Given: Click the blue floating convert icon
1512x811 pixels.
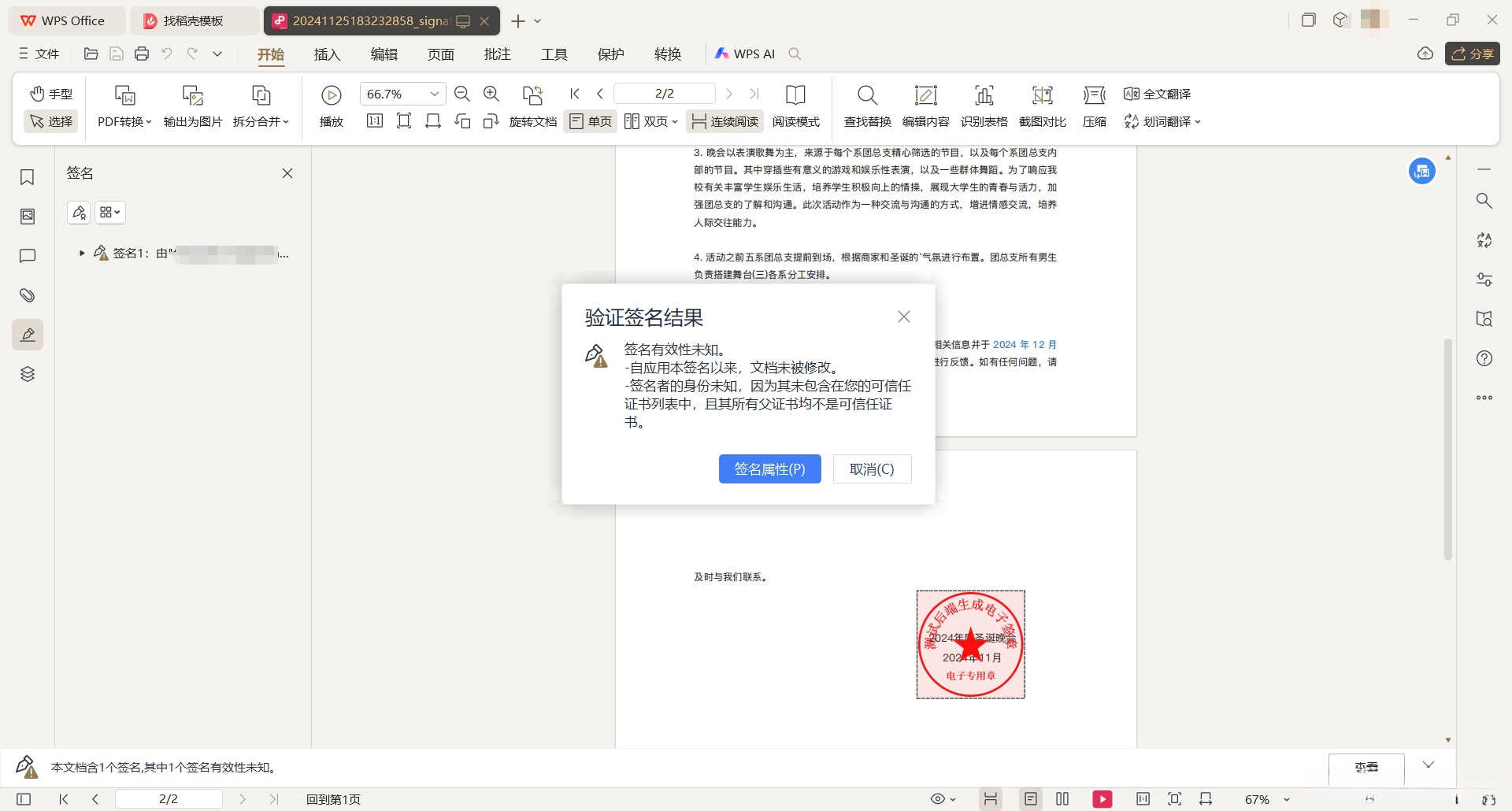Looking at the screenshot, I should (1422, 171).
